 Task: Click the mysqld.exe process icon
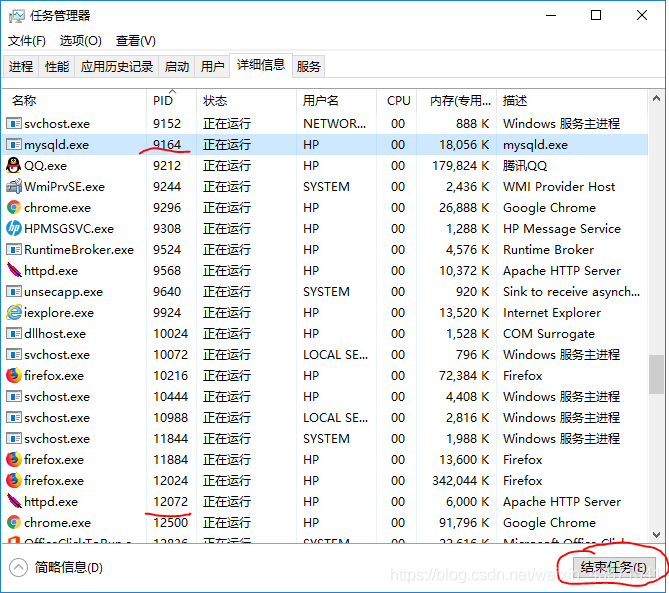click(x=14, y=145)
